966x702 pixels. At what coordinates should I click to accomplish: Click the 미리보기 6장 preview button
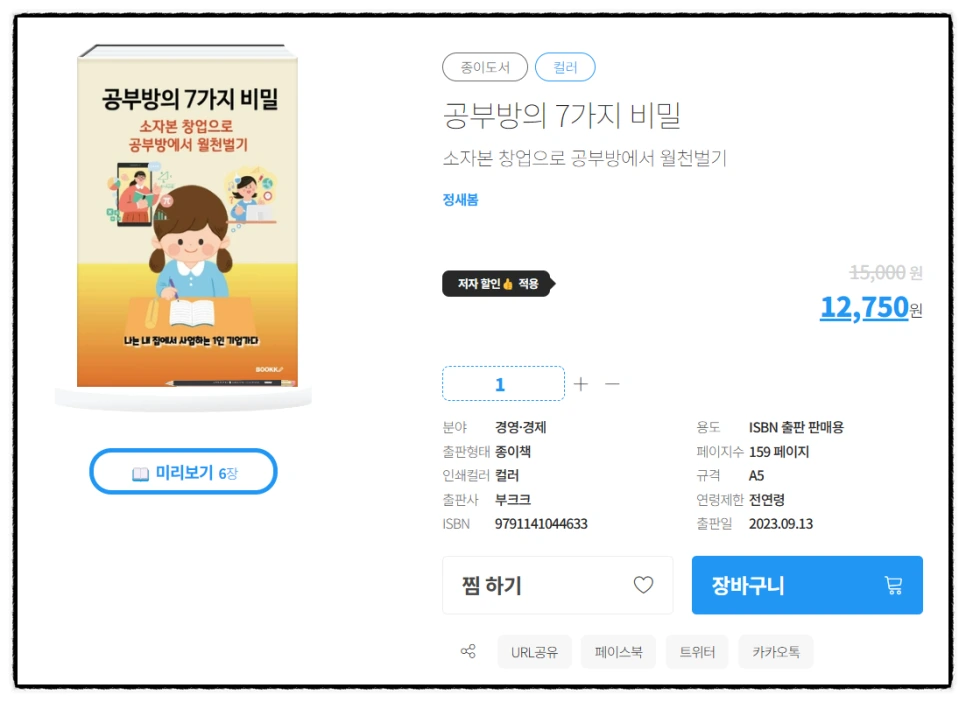click(x=184, y=471)
